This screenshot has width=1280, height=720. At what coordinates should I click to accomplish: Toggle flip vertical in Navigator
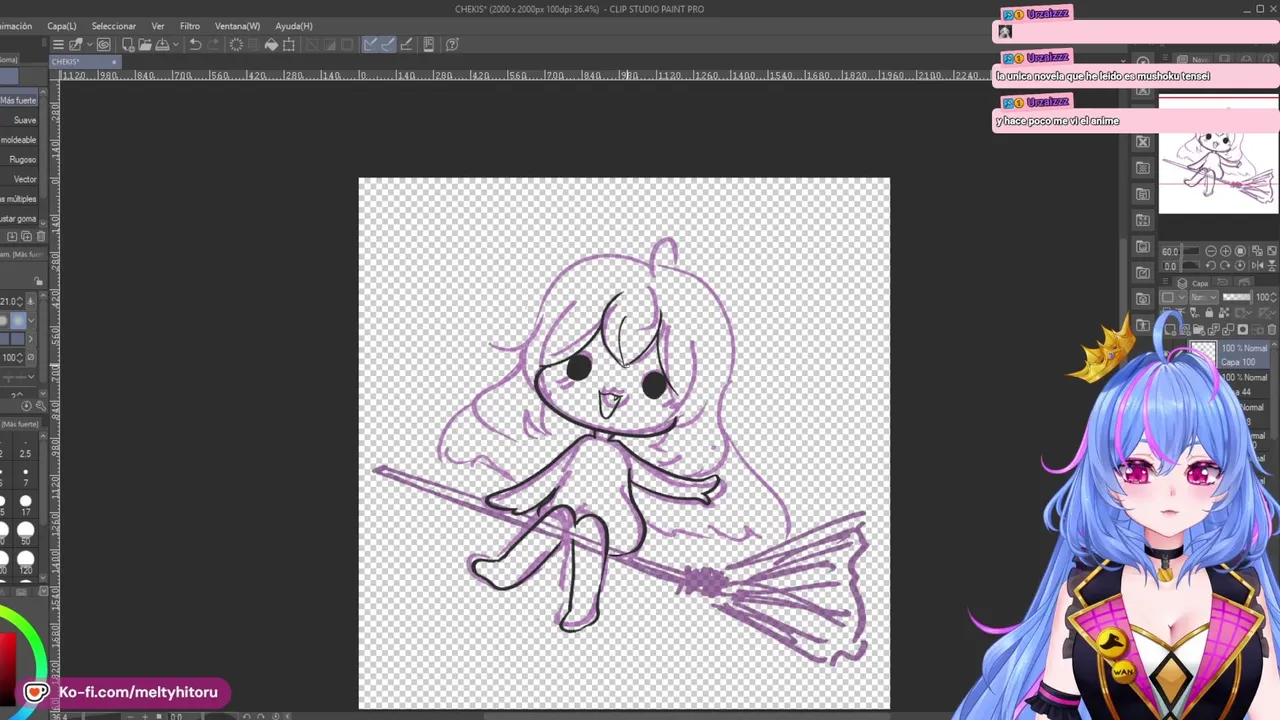coord(1272,265)
